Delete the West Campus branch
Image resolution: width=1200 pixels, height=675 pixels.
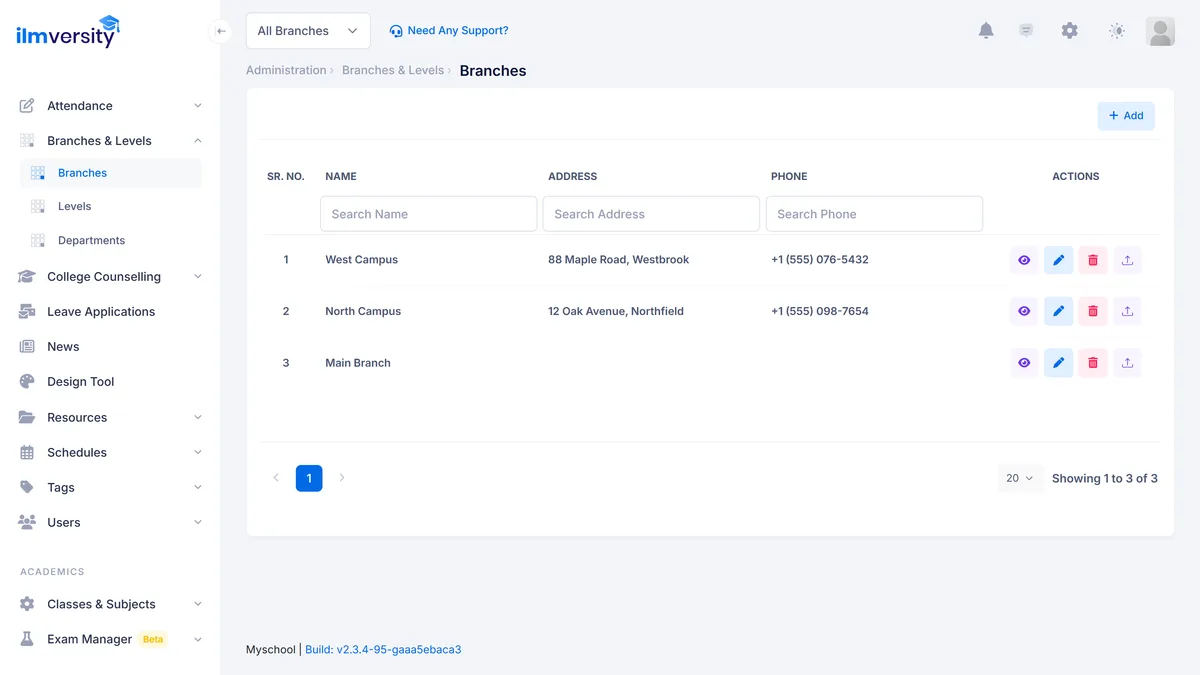1093,260
